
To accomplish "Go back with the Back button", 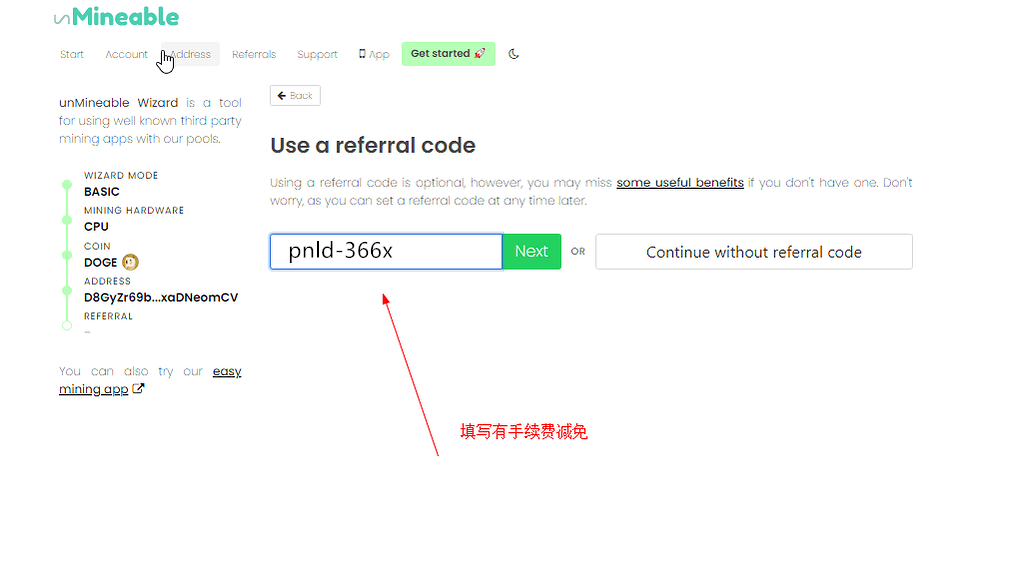I will tap(295, 96).
